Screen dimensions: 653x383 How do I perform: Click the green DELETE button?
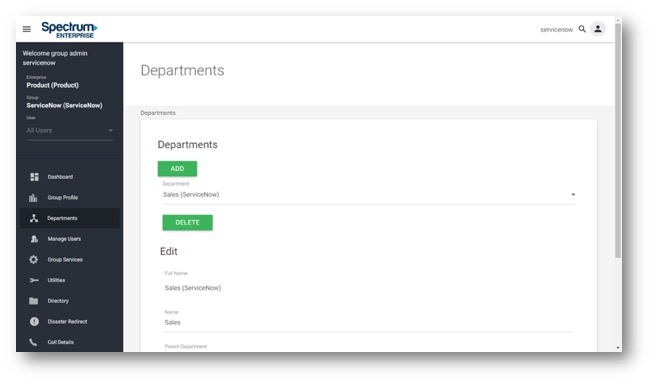click(x=187, y=223)
